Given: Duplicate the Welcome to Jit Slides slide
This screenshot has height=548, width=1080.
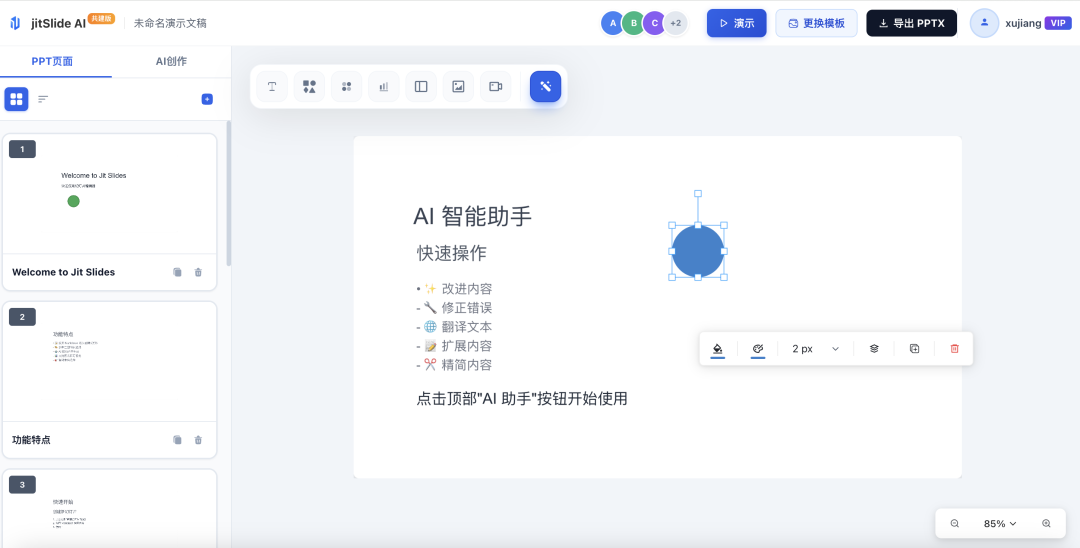Looking at the screenshot, I should click(178, 272).
